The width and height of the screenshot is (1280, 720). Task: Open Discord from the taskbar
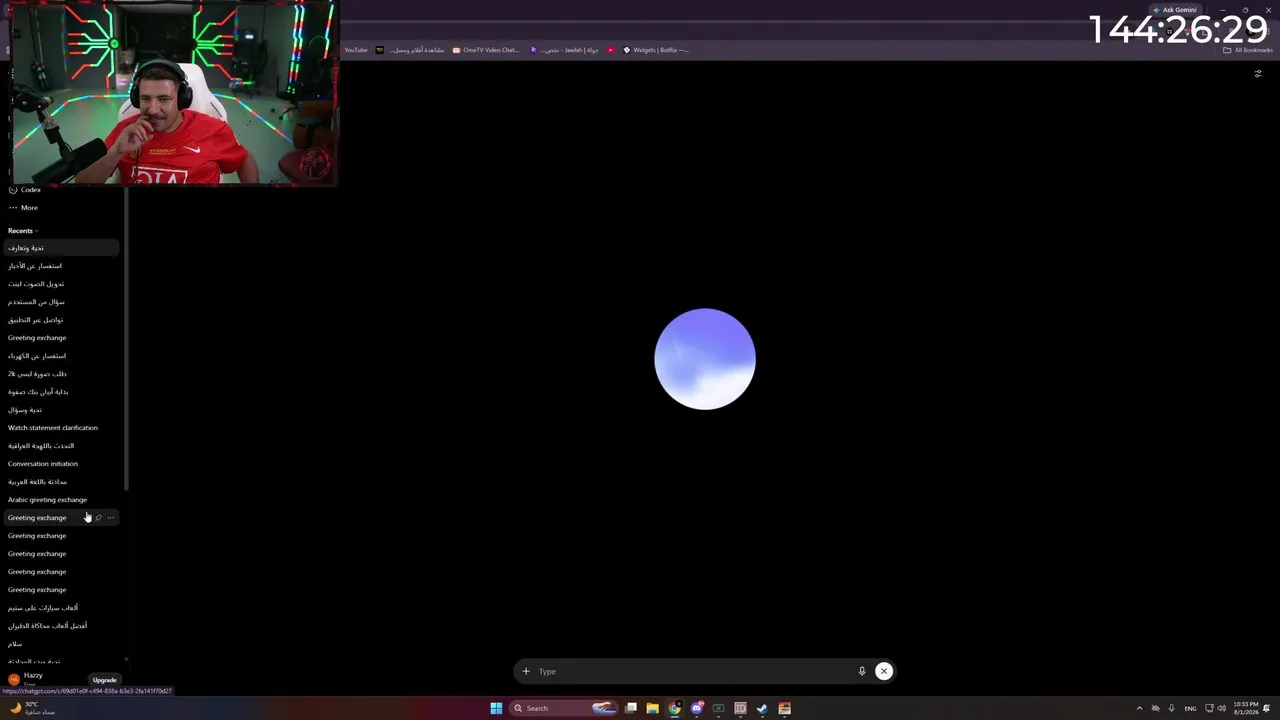coord(697,708)
